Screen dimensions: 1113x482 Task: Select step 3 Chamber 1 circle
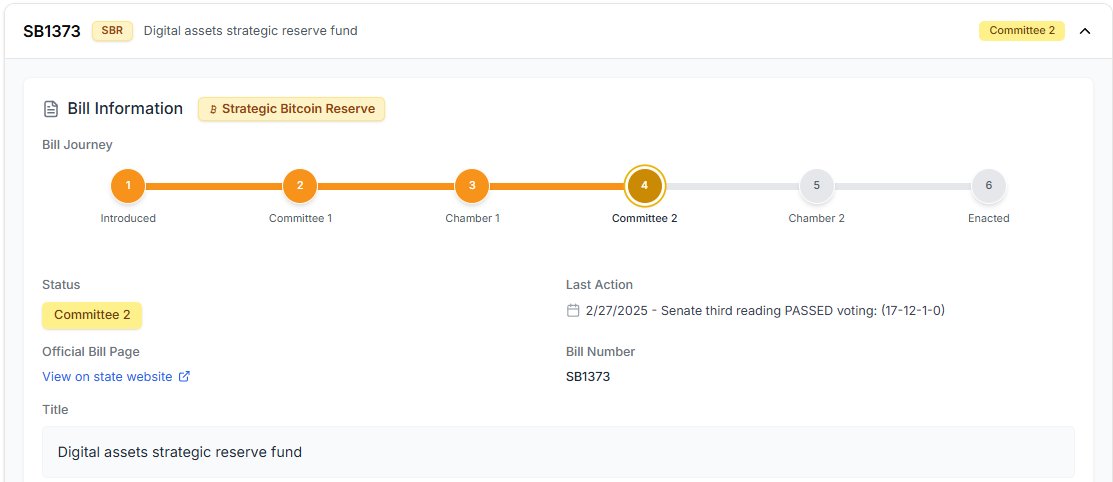tap(472, 185)
